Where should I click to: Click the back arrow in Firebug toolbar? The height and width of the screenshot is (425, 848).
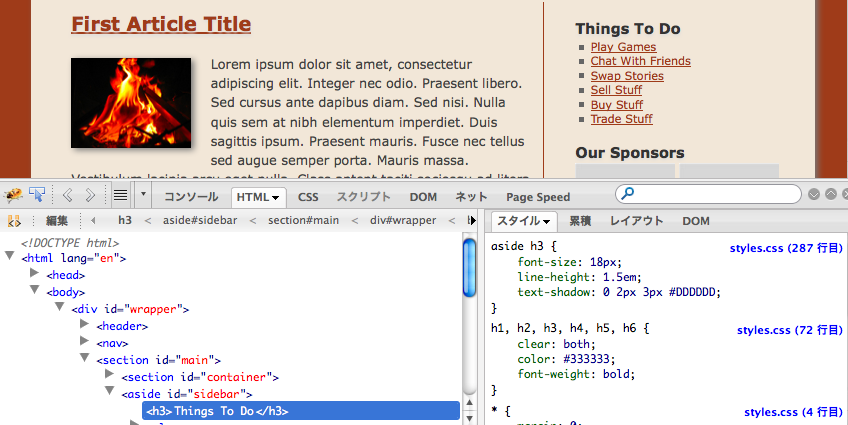point(68,195)
